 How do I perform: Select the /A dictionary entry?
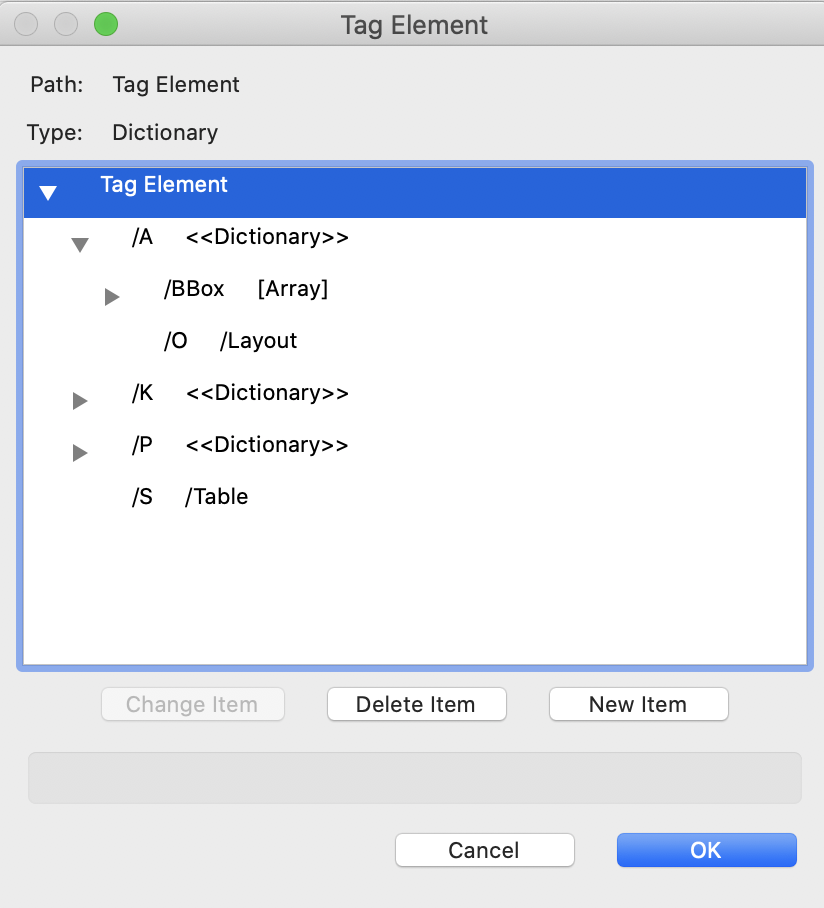[240, 237]
